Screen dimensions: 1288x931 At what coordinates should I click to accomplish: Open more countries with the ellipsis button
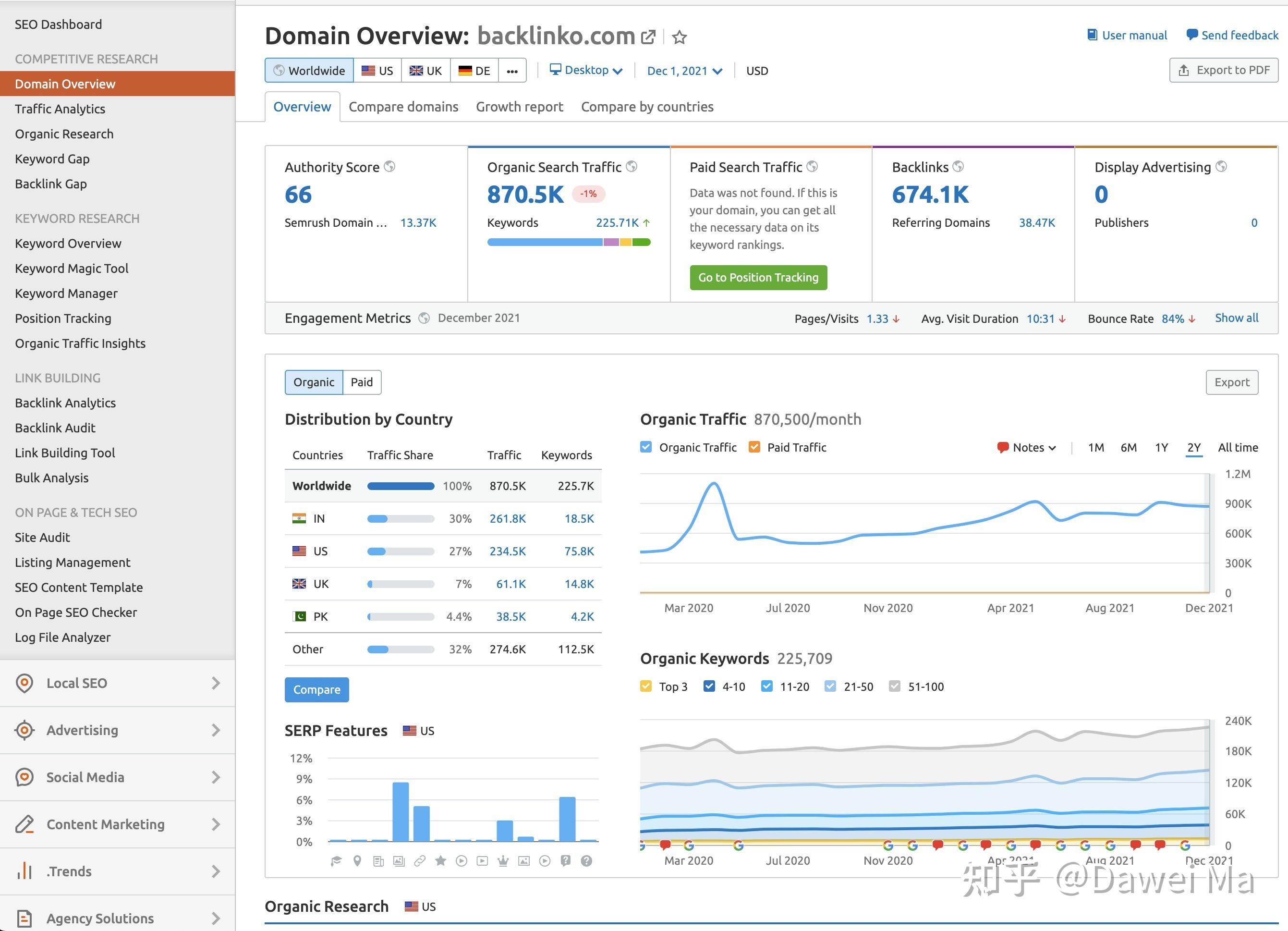(x=512, y=71)
